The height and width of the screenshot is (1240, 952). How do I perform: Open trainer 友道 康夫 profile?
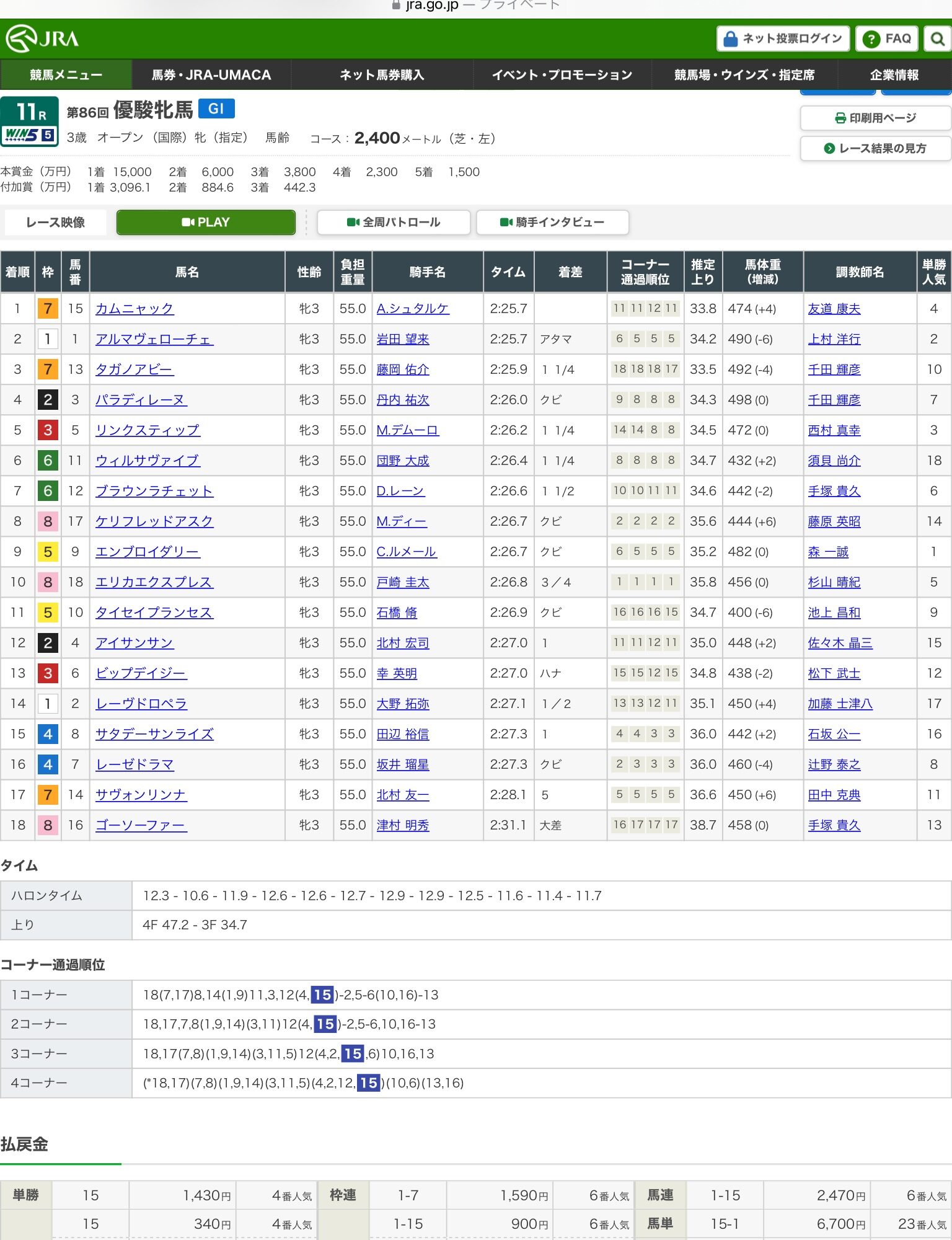click(x=834, y=308)
